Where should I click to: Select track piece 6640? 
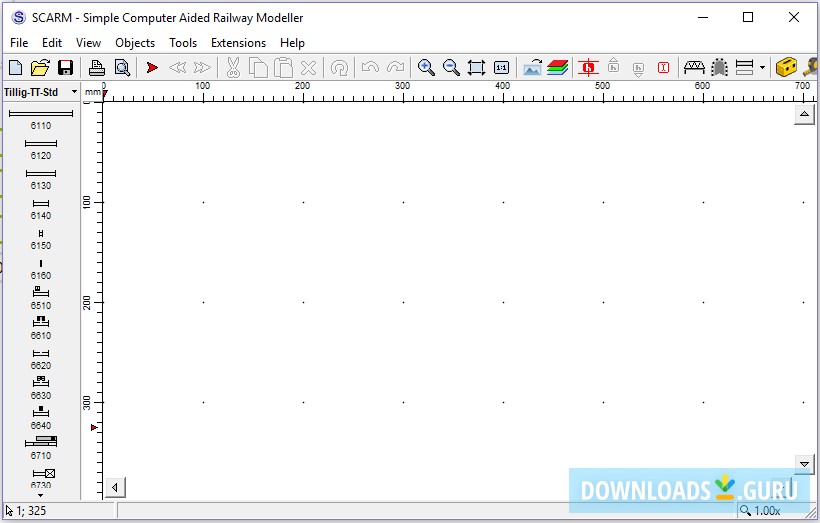(x=41, y=418)
